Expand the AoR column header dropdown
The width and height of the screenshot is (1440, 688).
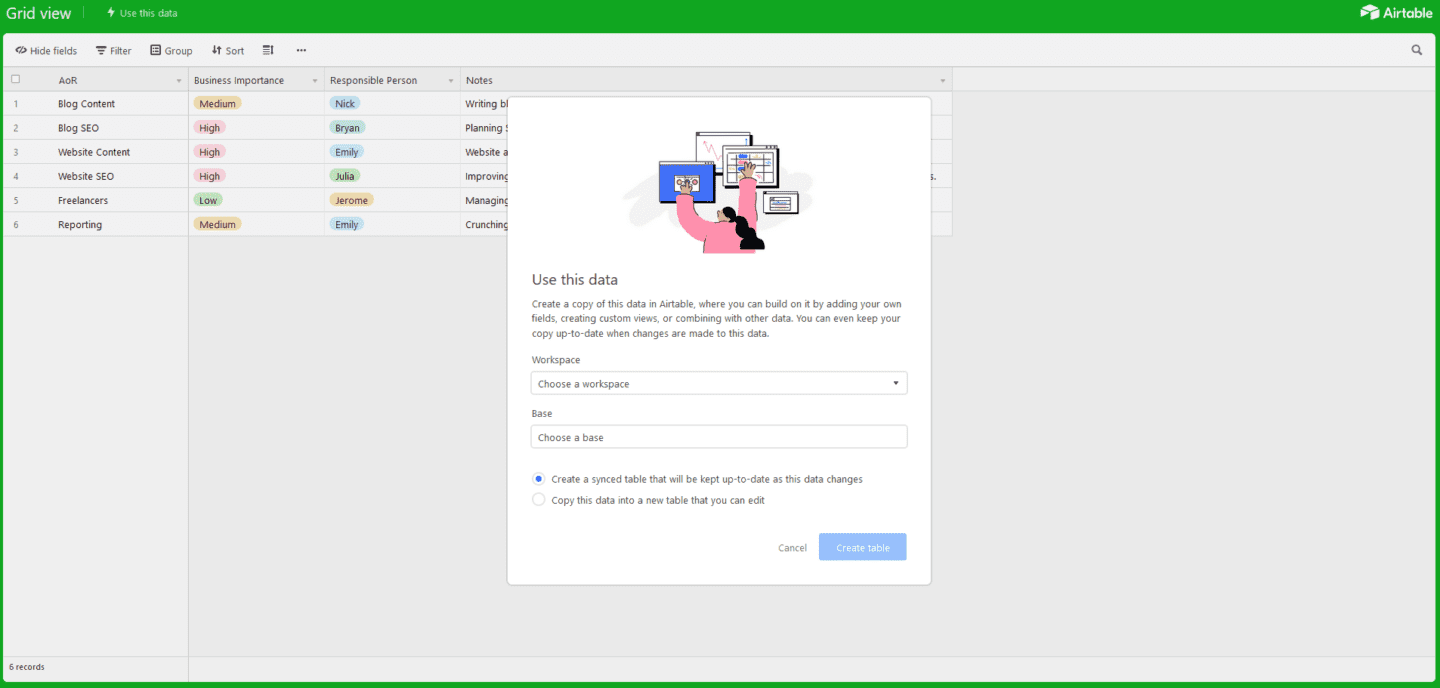point(178,79)
